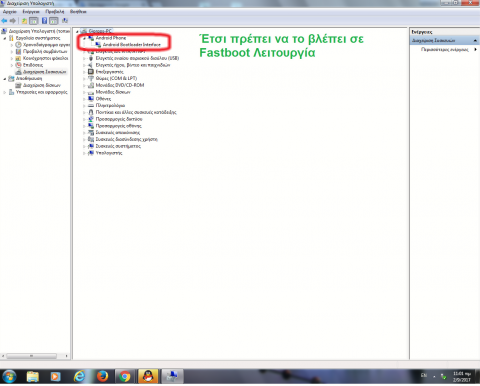Select Πληκτρολόγια device category

tap(110, 106)
